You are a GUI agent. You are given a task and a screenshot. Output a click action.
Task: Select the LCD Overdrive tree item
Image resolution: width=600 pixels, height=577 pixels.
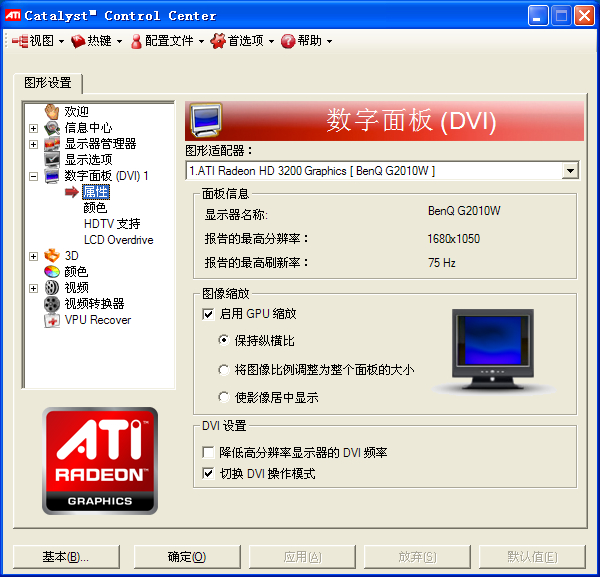[x=119, y=240]
